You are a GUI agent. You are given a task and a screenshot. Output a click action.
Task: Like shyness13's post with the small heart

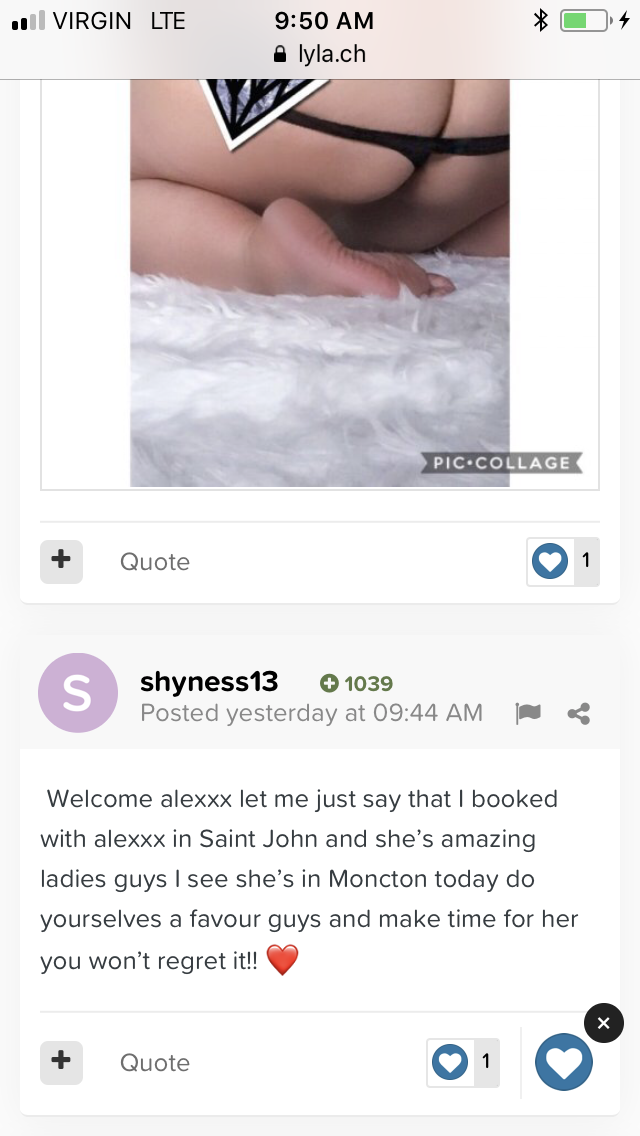tap(450, 1062)
